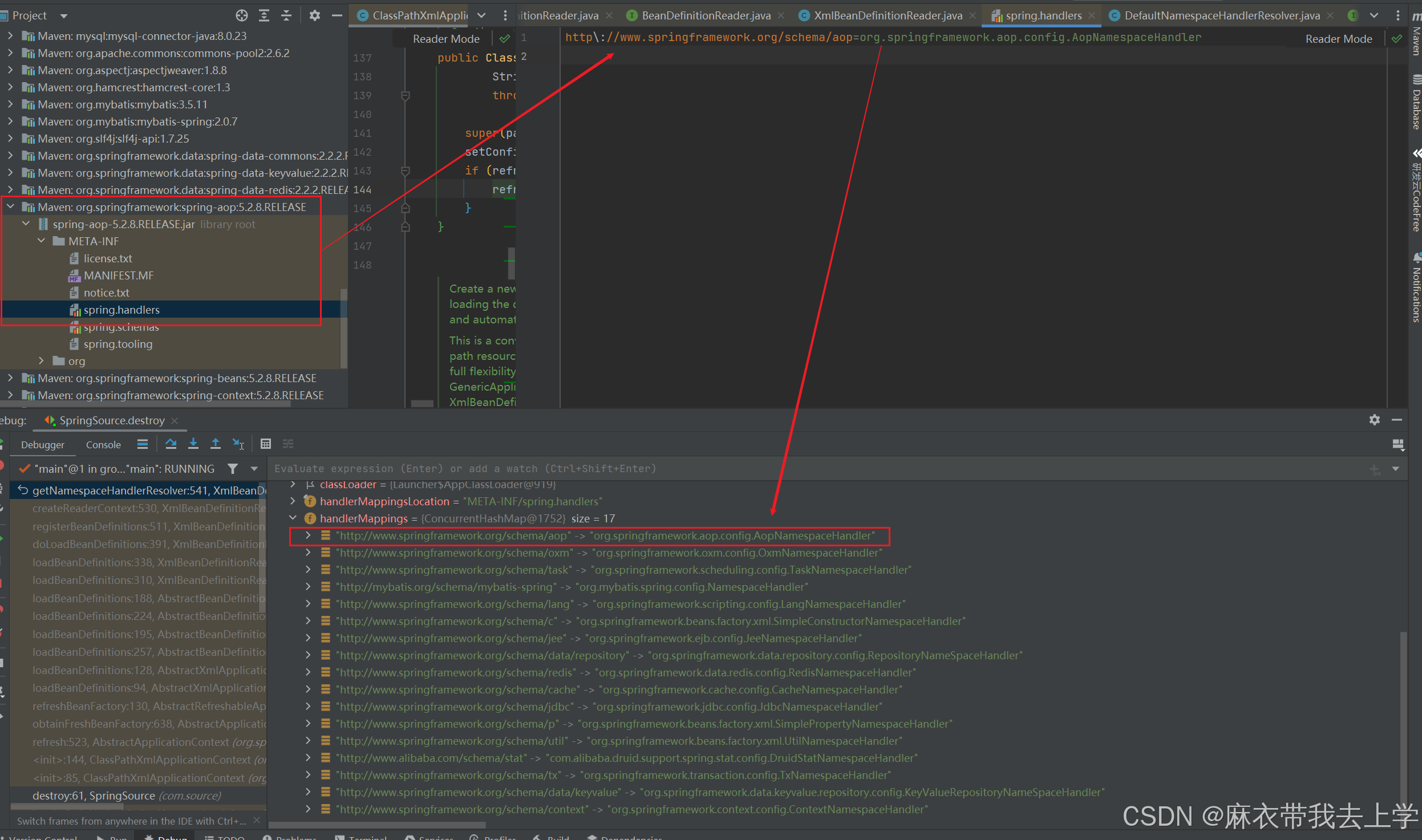Click the Run to Cursor icon
Image resolution: width=1422 pixels, height=840 pixels.
238,444
